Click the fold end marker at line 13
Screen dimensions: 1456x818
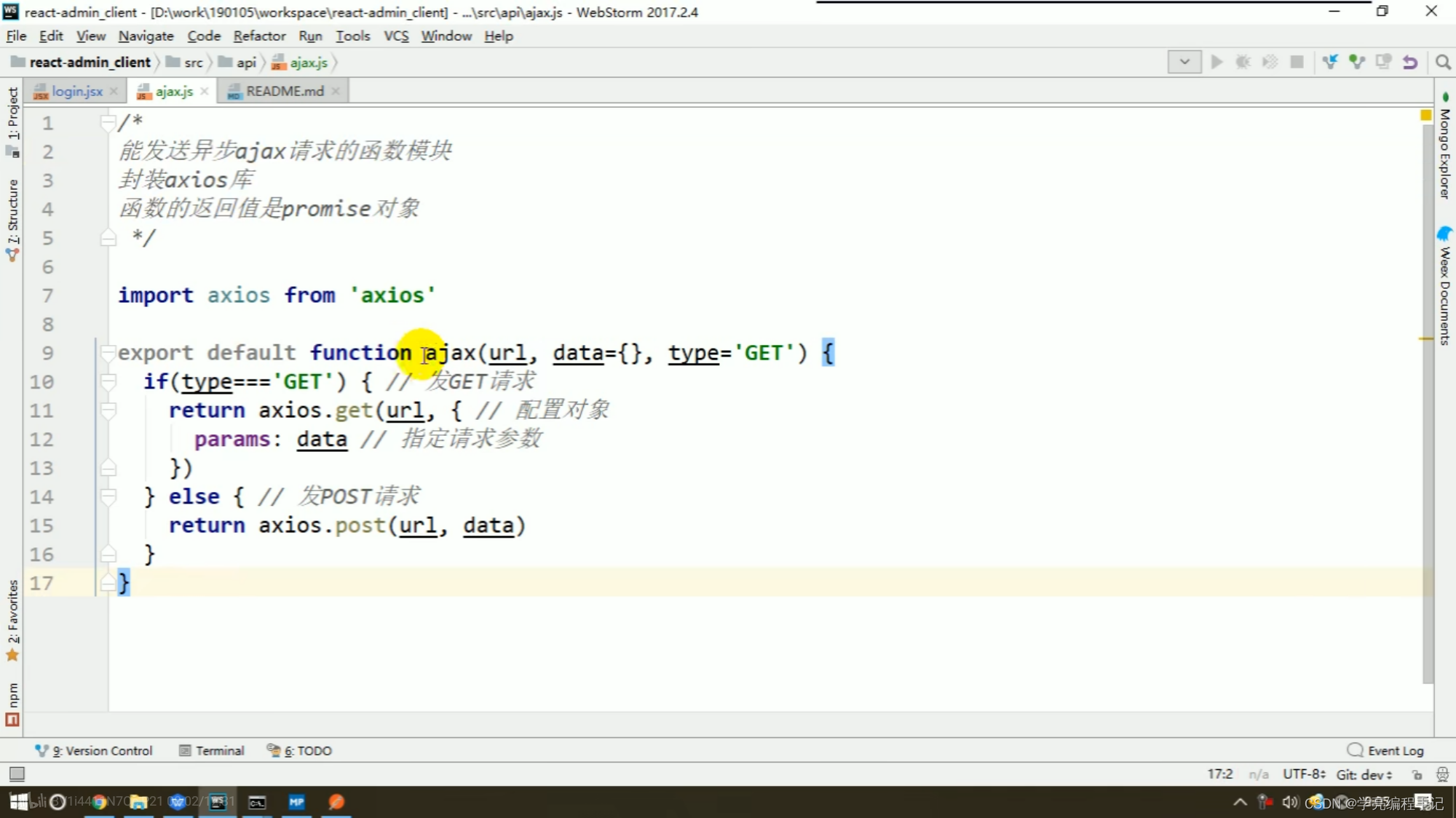click(x=108, y=467)
